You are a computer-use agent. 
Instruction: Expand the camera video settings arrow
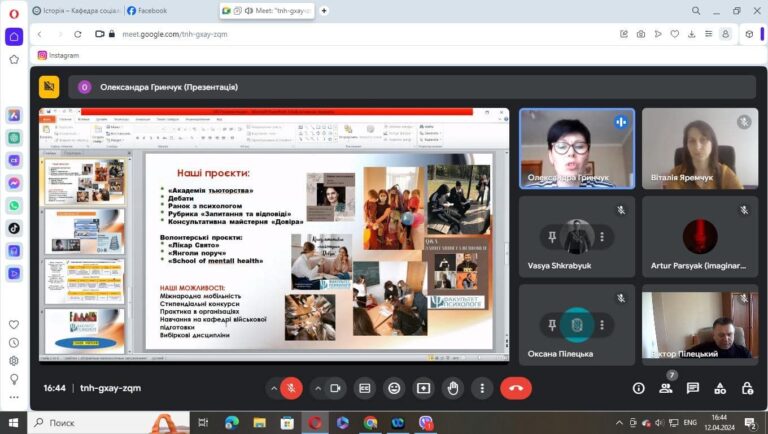pos(318,388)
